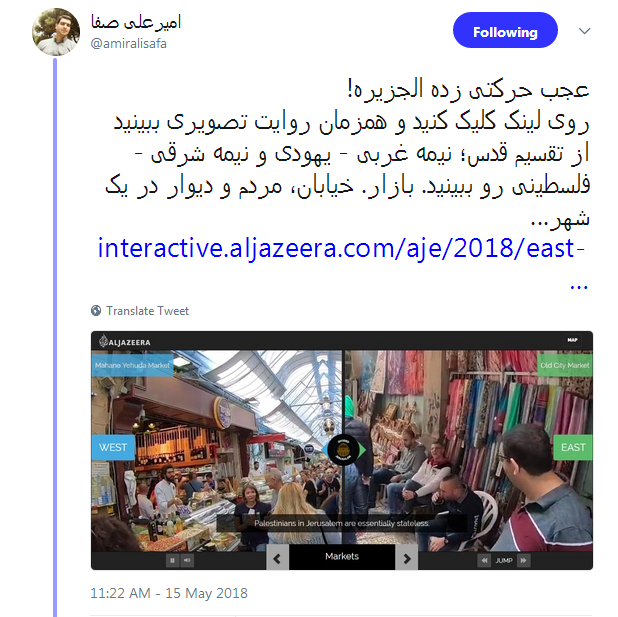Open the author's profile picture
This screenshot has height=617, width=618.
click(56, 32)
